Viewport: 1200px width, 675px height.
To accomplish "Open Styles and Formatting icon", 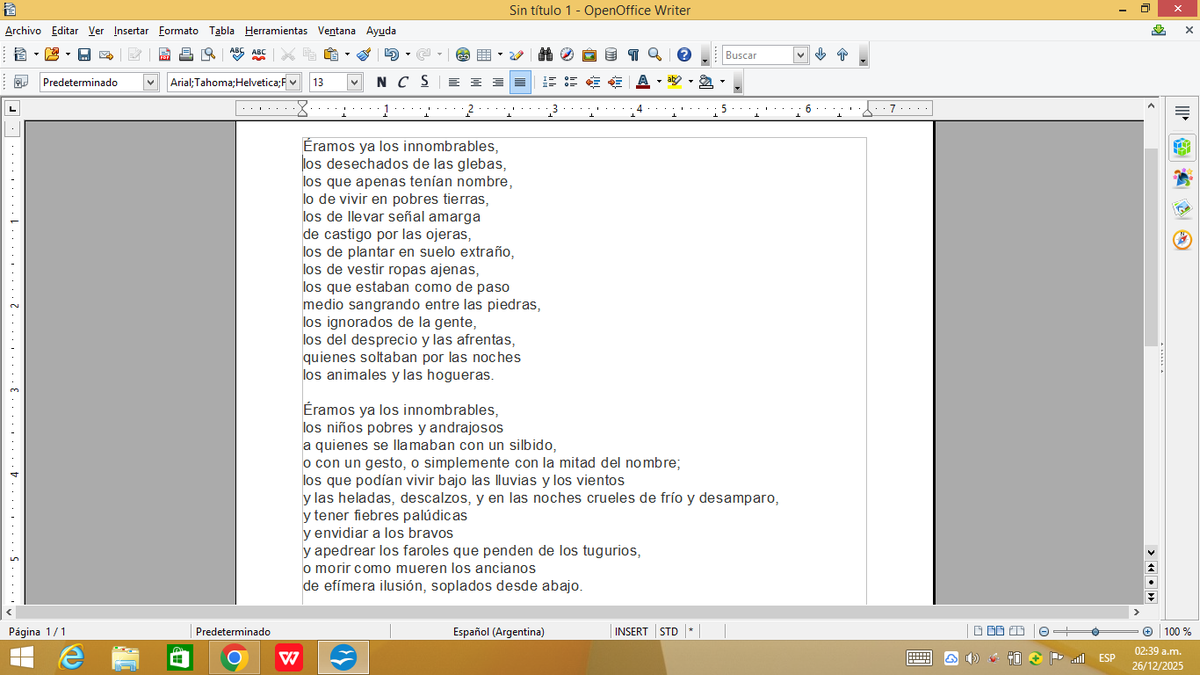I will tap(20, 82).
